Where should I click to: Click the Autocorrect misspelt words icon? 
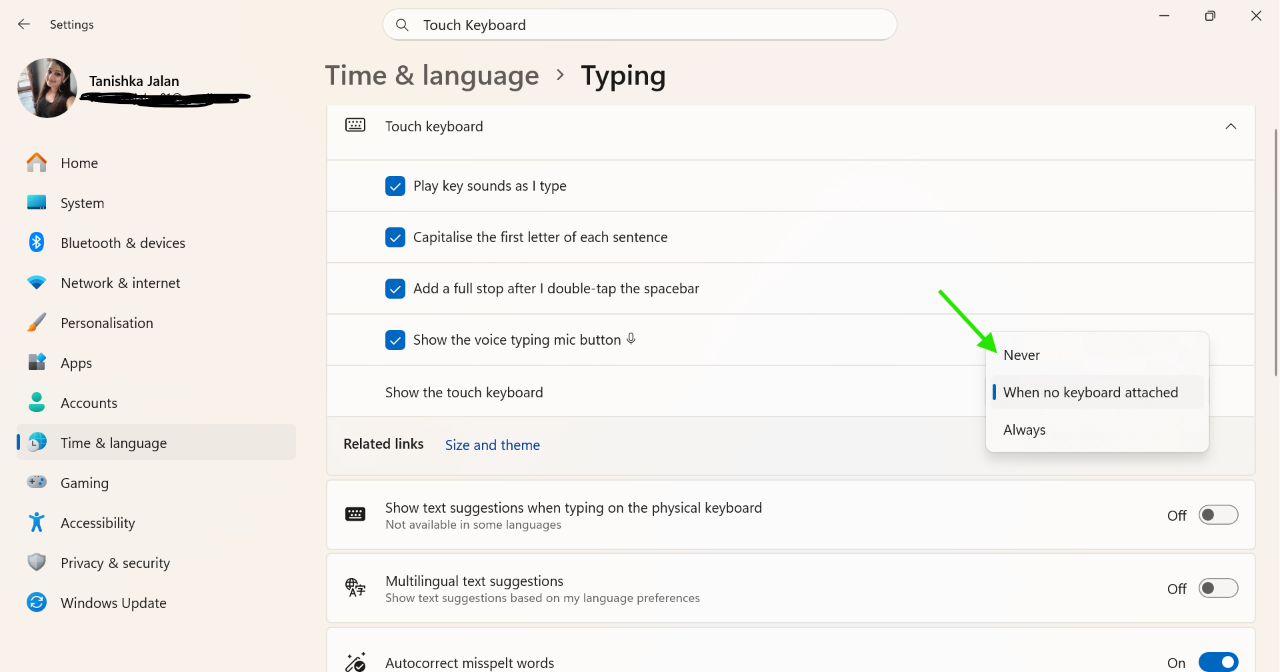click(355, 661)
